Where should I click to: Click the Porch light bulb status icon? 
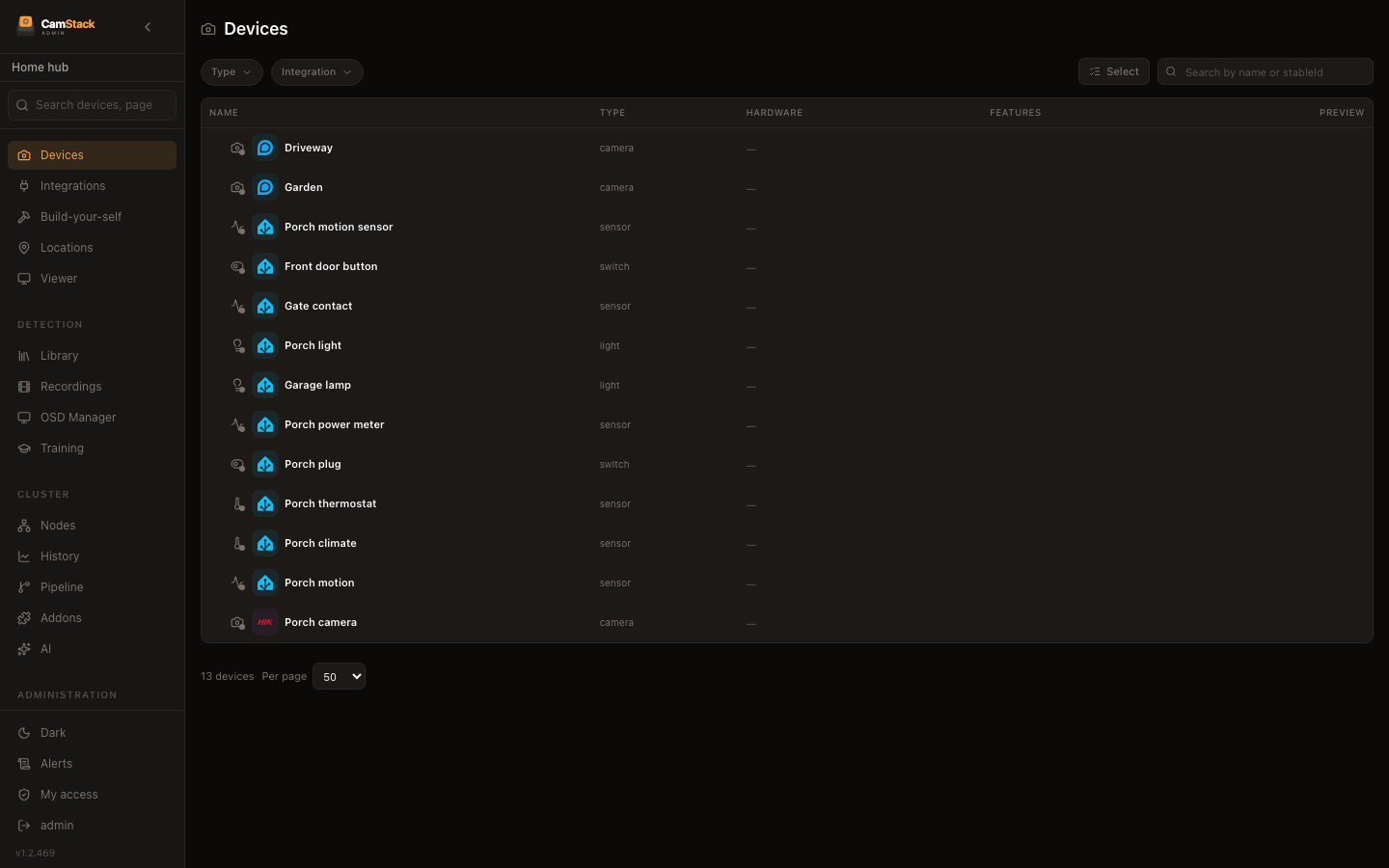point(237,345)
